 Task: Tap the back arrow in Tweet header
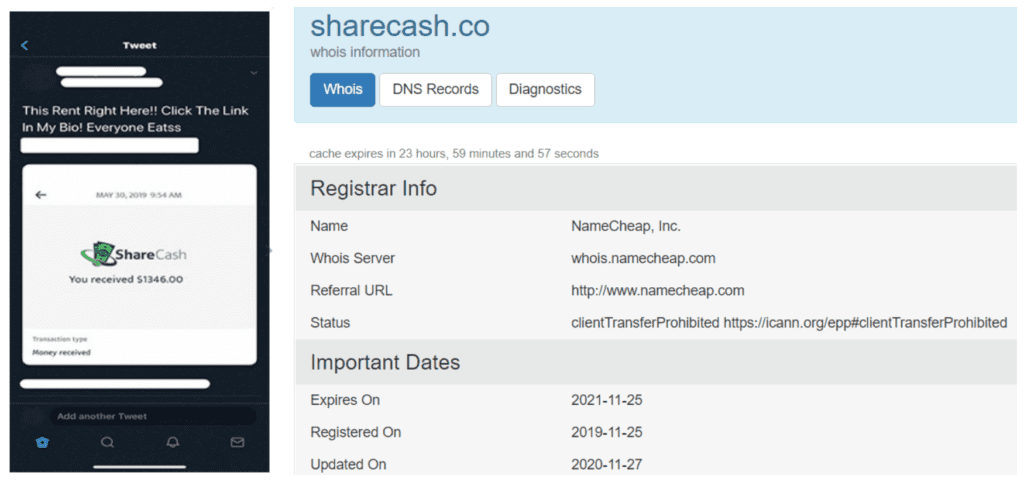[25, 46]
